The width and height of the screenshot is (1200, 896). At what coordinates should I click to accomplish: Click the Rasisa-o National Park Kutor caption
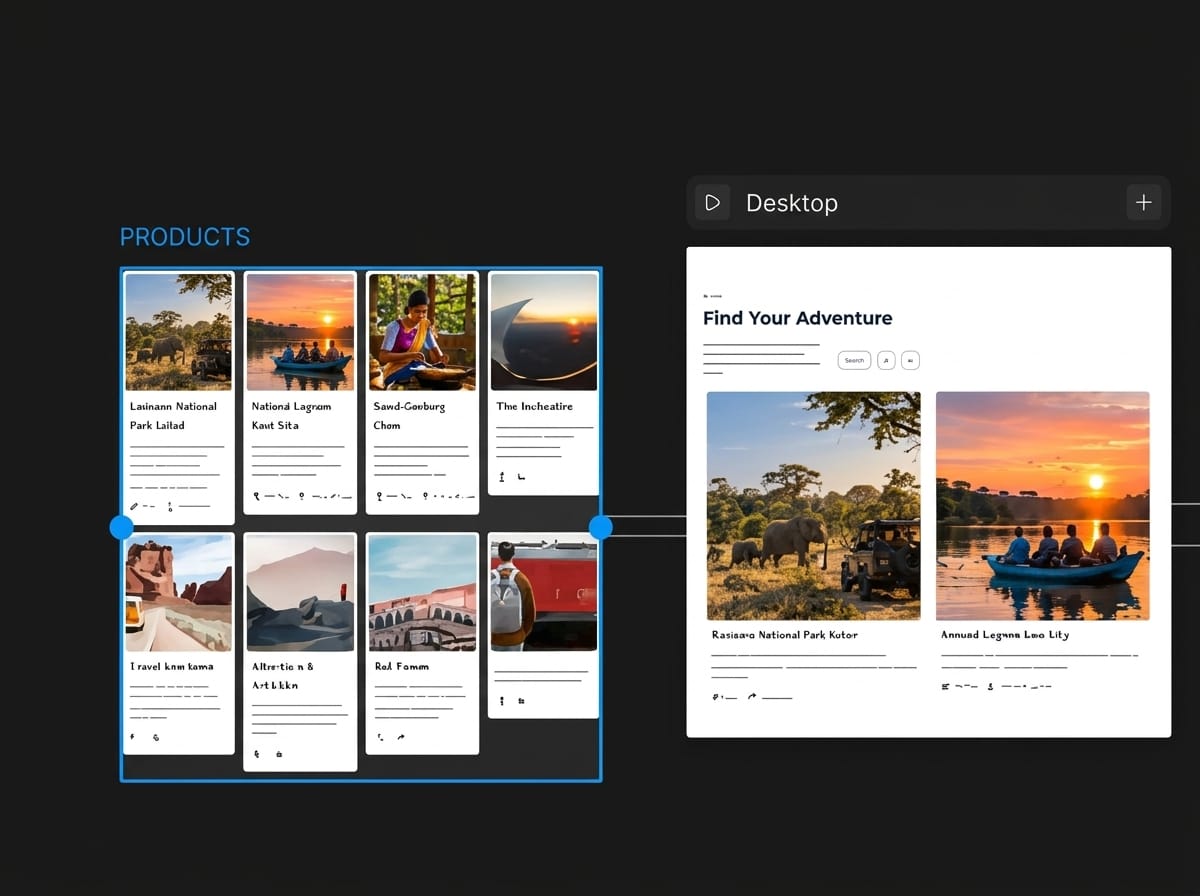[785, 634]
